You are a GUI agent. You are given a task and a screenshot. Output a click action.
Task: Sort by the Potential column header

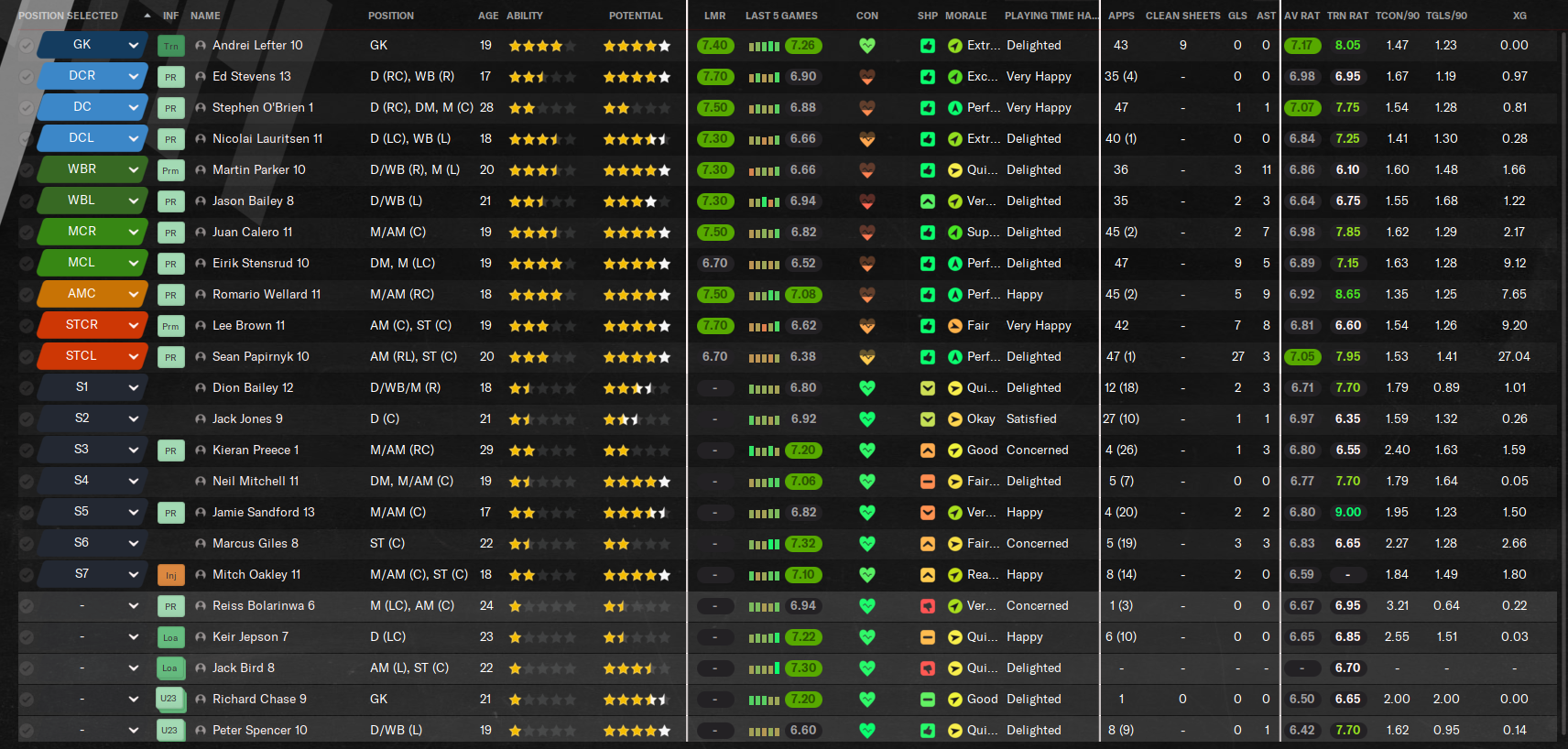click(636, 16)
